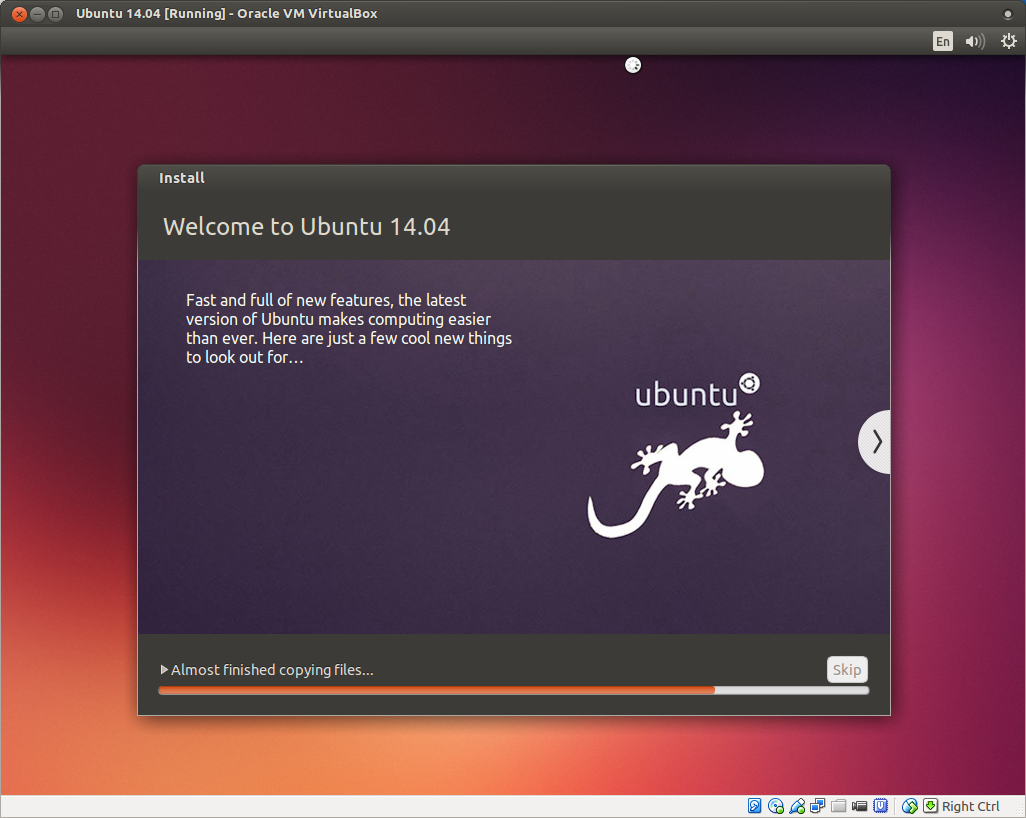Toggle the keyboard capture indicator

(931, 806)
